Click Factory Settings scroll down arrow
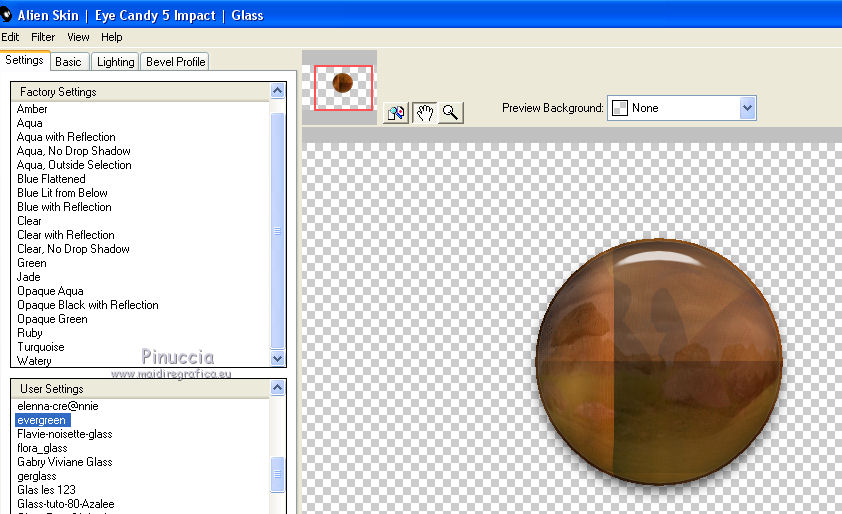Image resolution: width=842 pixels, height=514 pixels. (x=278, y=358)
